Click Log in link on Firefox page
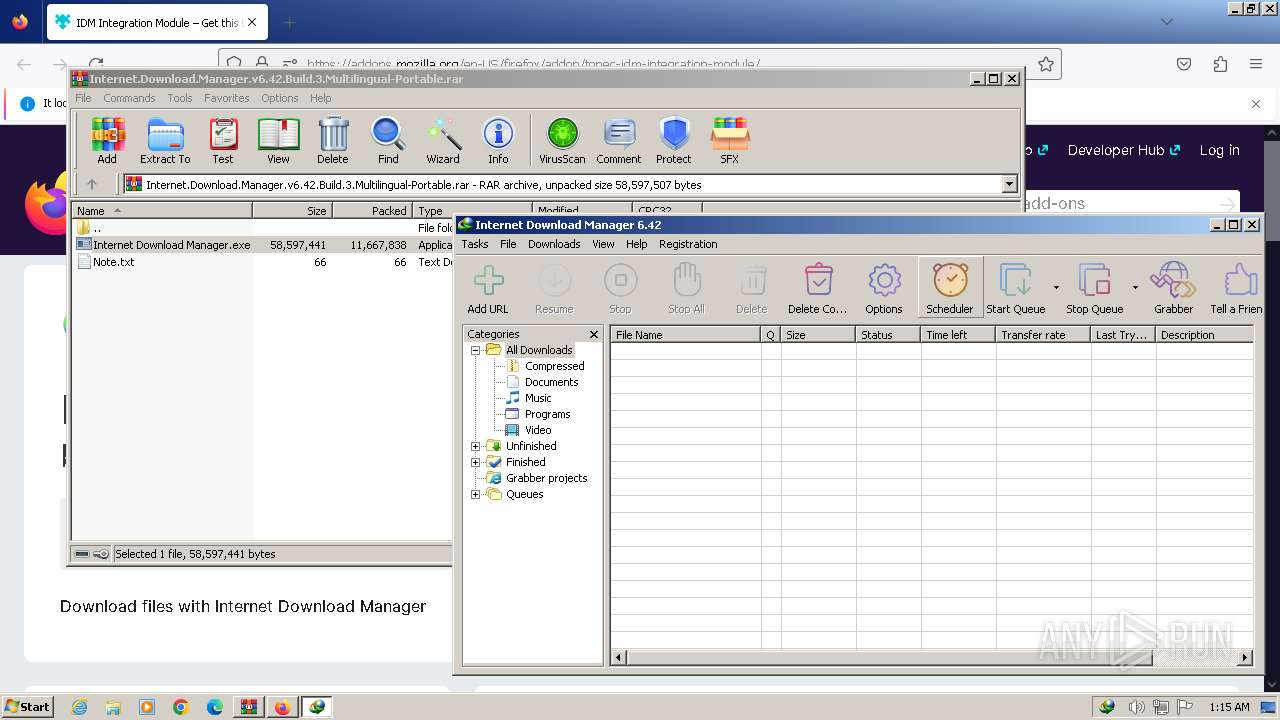This screenshot has width=1280, height=720. click(1219, 150)
